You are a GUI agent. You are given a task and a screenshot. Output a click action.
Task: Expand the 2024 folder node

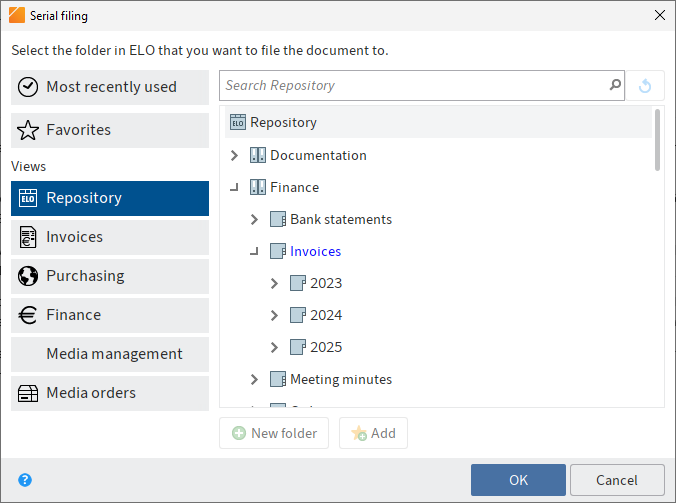click(274, 316)
